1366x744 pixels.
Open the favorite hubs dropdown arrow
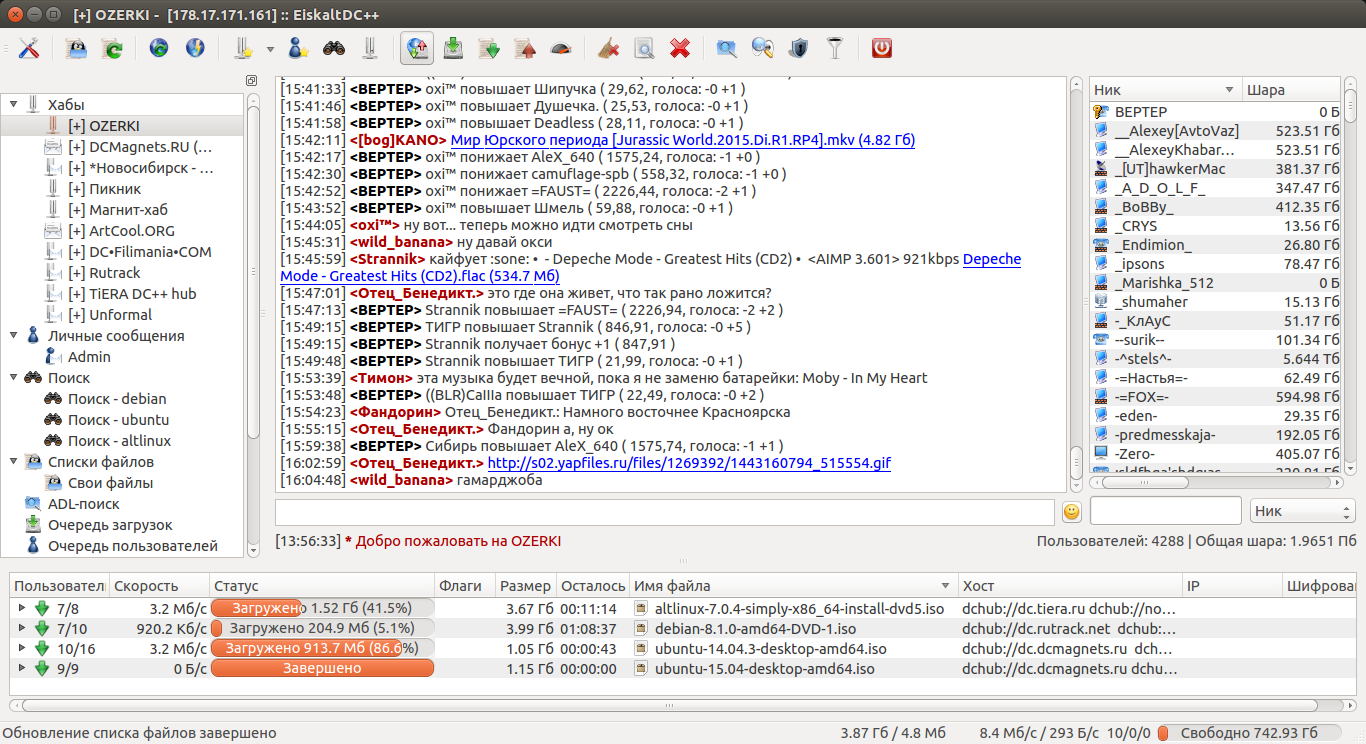270,48
